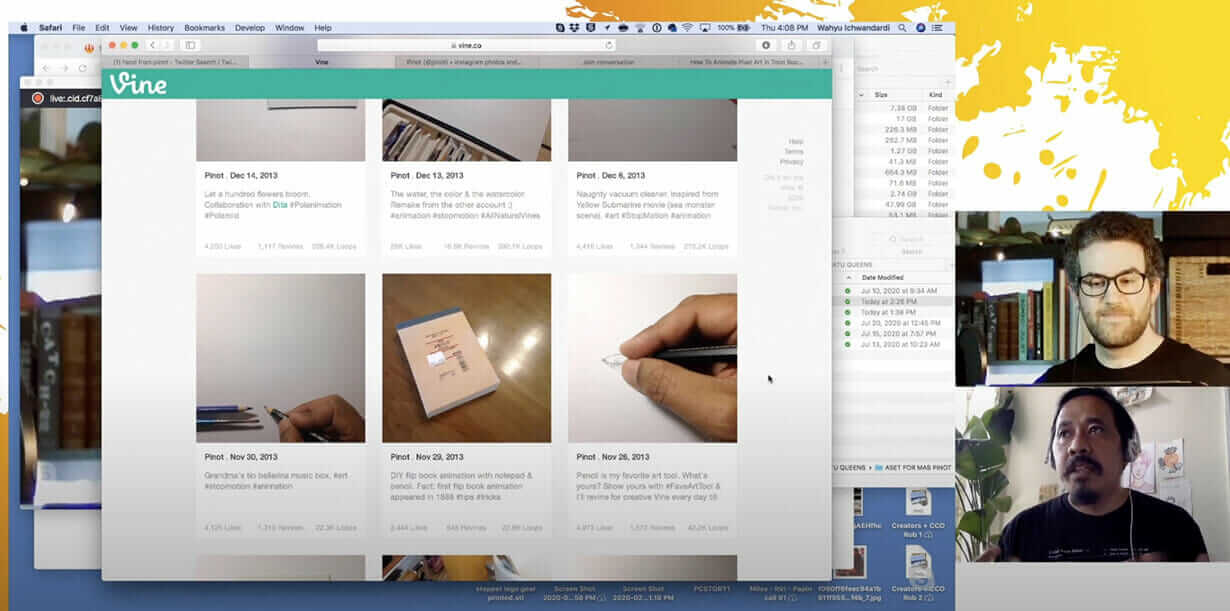Click the Help link on Vine
Viewport: 1230px width, 611px height.
point(796,142)
